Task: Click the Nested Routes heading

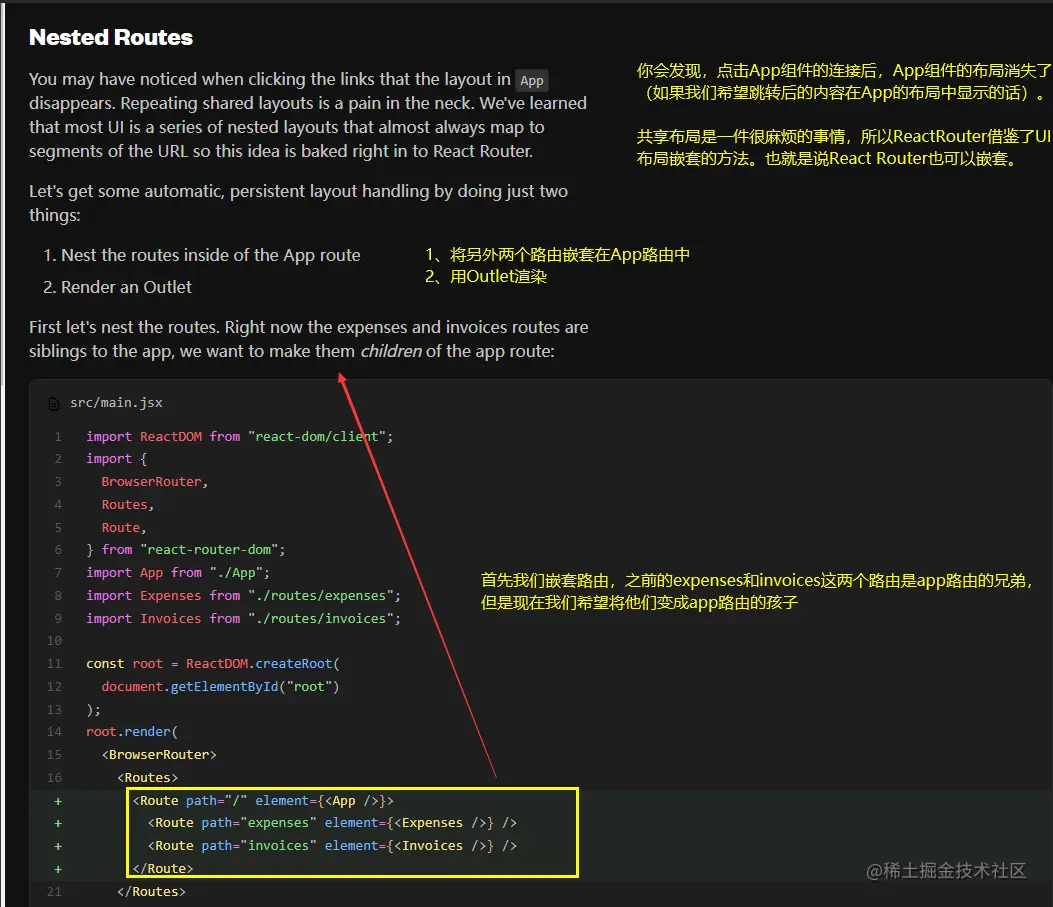Action: pos(111,38)
